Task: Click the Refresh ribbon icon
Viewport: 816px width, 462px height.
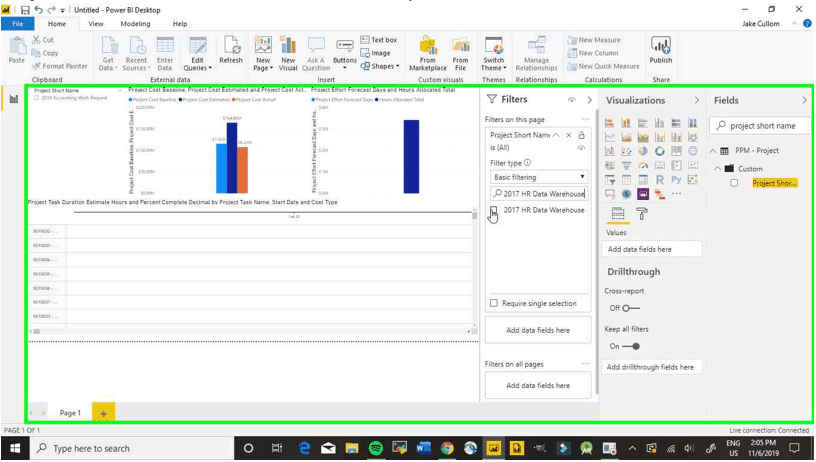Action: tap(231, 50)
